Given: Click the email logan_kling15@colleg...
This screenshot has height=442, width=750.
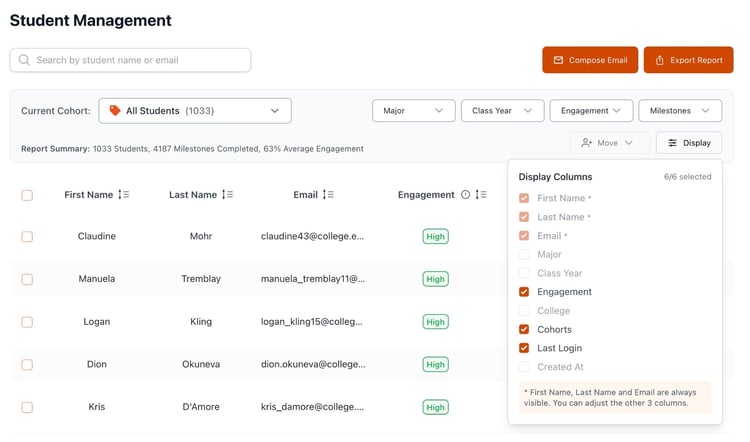Looking at the screenshot, I should point(311,321).
